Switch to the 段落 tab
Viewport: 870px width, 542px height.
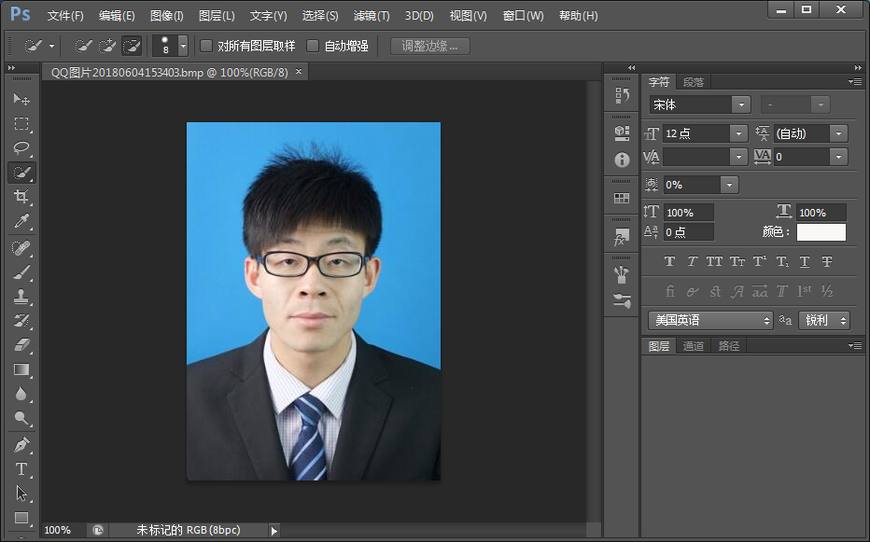[693, 82]
